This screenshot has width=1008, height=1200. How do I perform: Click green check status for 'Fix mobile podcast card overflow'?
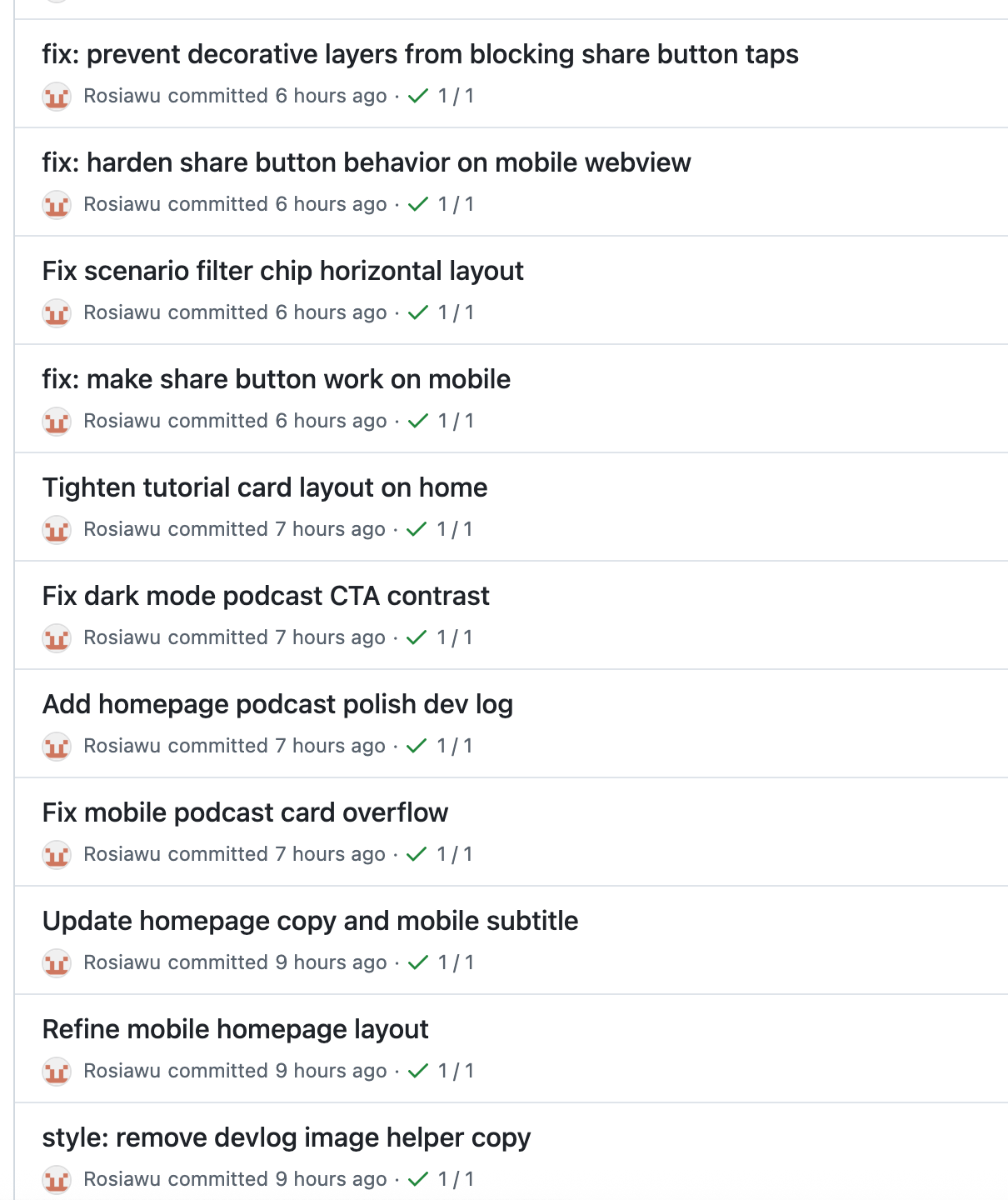(417, 854)
